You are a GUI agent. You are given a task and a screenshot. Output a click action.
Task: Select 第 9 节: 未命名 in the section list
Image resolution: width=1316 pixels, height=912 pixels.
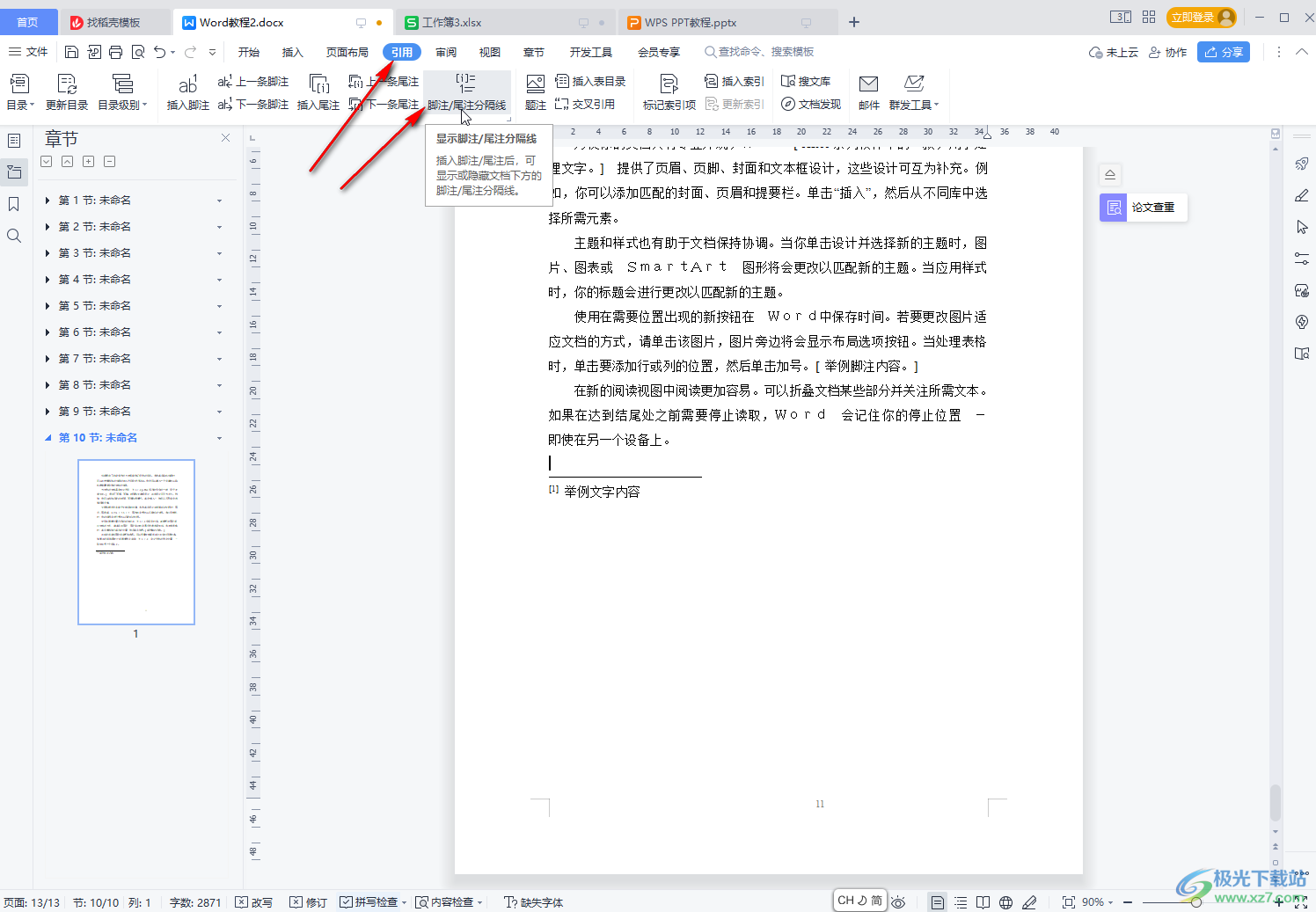95,412
